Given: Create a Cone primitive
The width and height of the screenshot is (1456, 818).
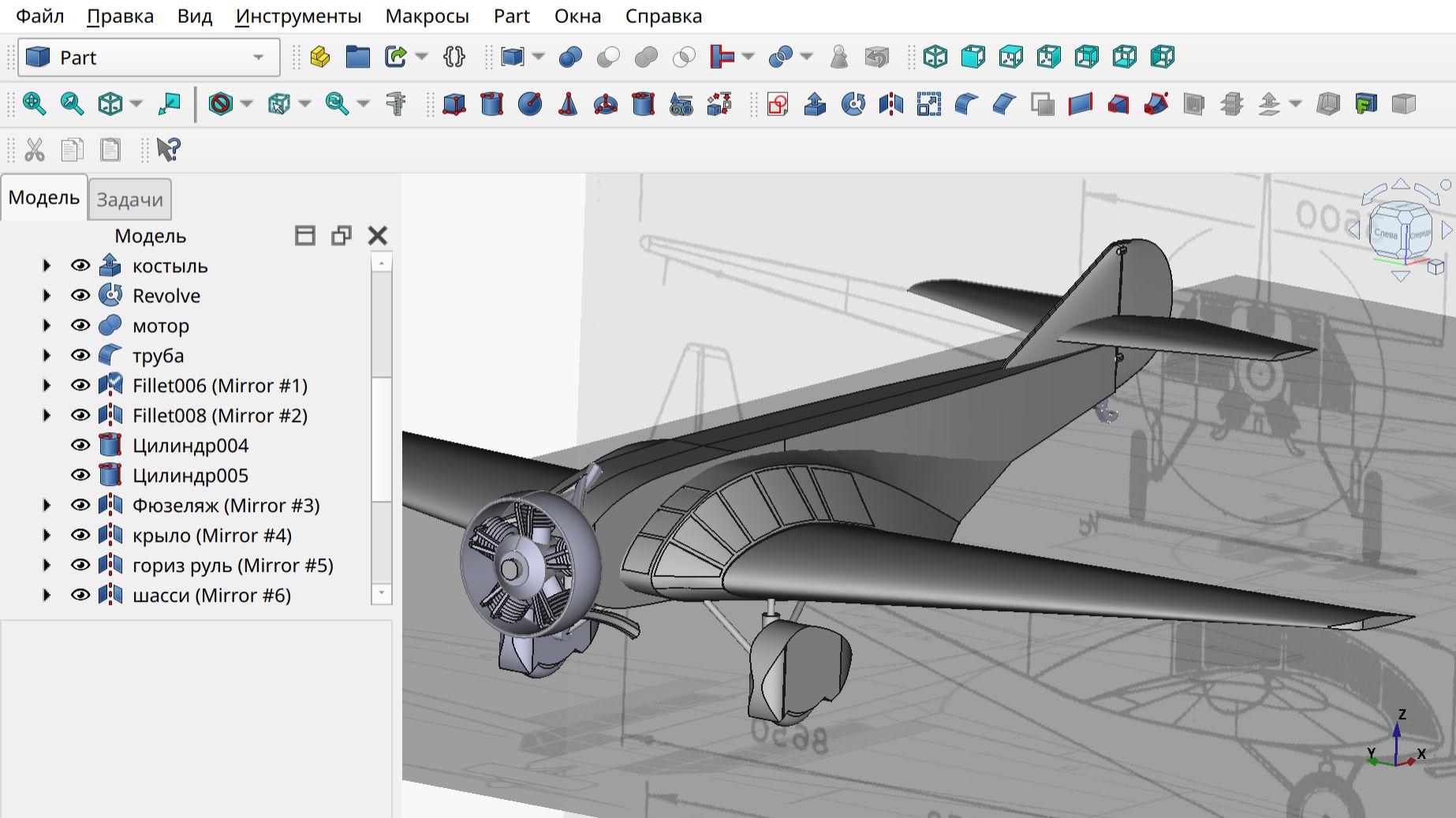Looking at the screenshot, I should (x=568, y=103).
